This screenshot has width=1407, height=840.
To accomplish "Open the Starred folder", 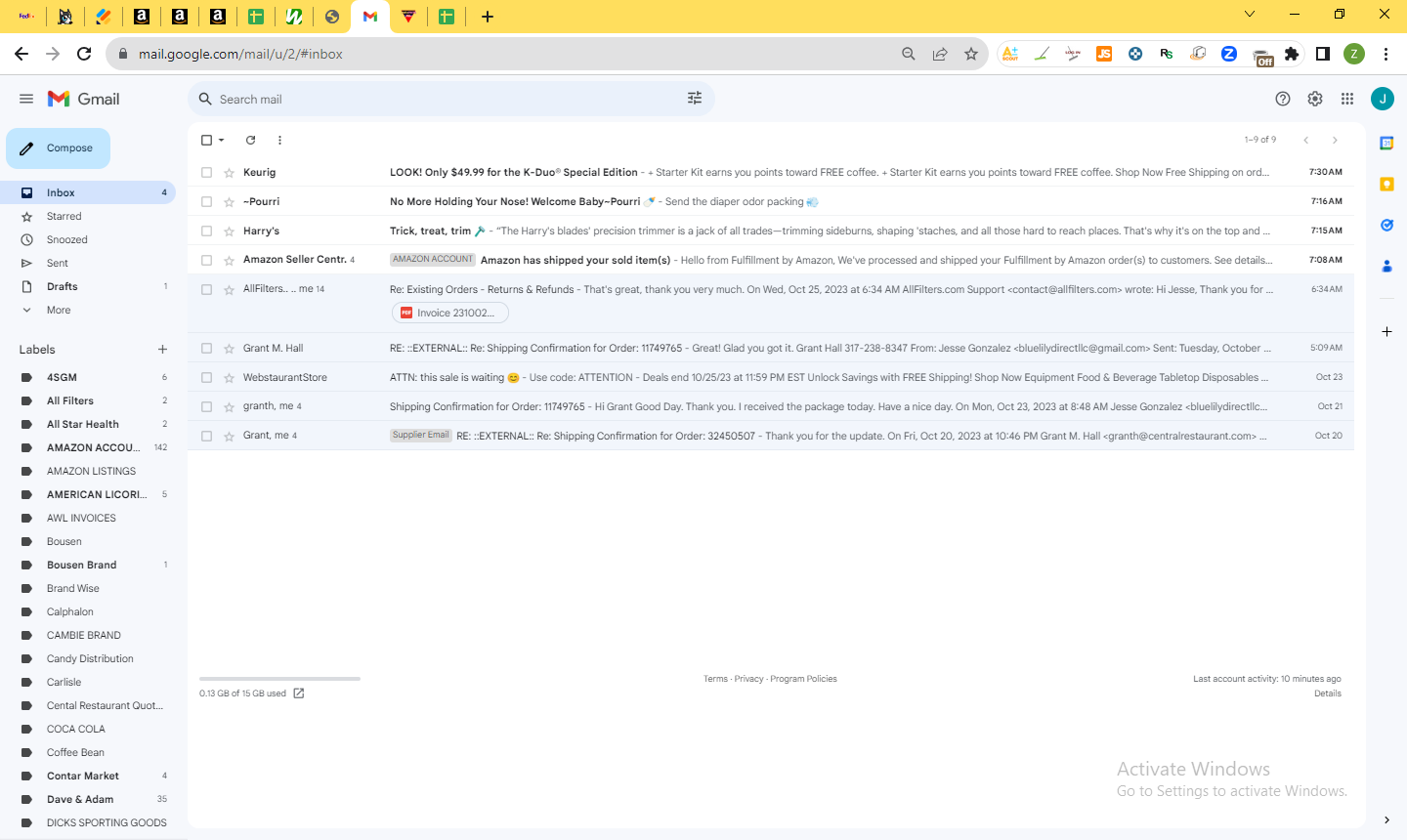I will coord(88,216).
